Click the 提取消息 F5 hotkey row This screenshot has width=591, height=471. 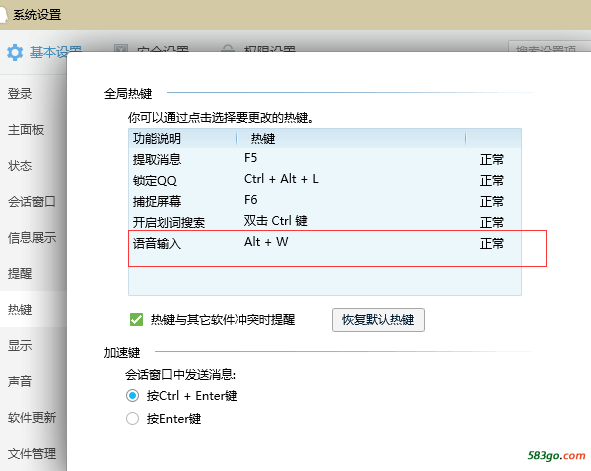[325, 159]
